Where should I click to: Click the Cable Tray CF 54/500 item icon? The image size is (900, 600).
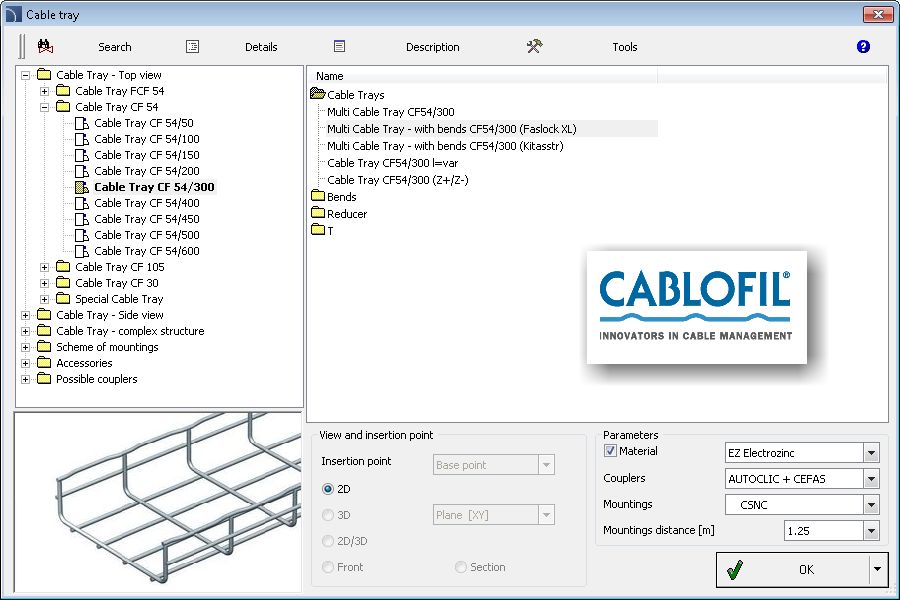[82, 235]
